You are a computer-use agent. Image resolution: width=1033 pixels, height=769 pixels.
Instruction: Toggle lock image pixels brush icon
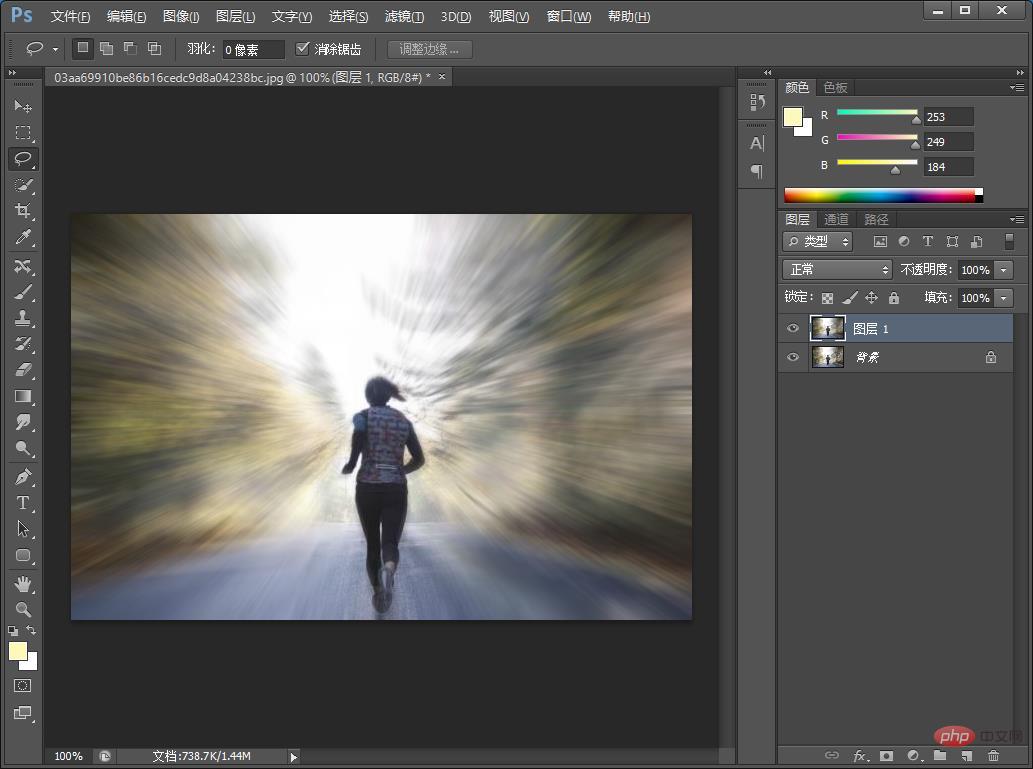850,298
